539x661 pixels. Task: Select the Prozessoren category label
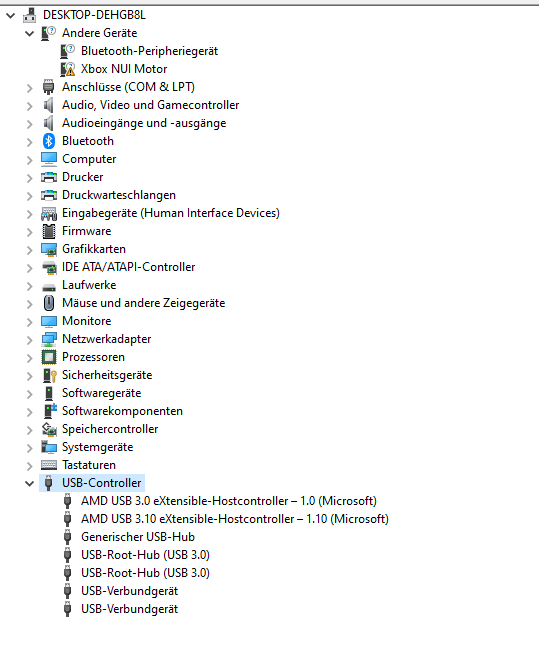(x=94, y=357)
